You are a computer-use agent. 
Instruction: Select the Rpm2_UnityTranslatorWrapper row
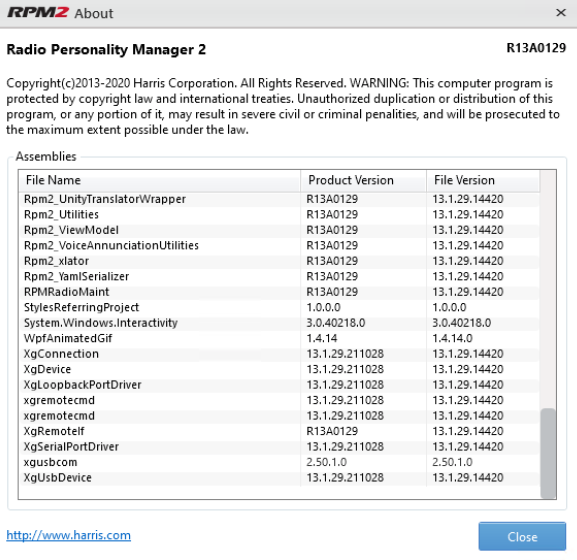click(279, 199)
